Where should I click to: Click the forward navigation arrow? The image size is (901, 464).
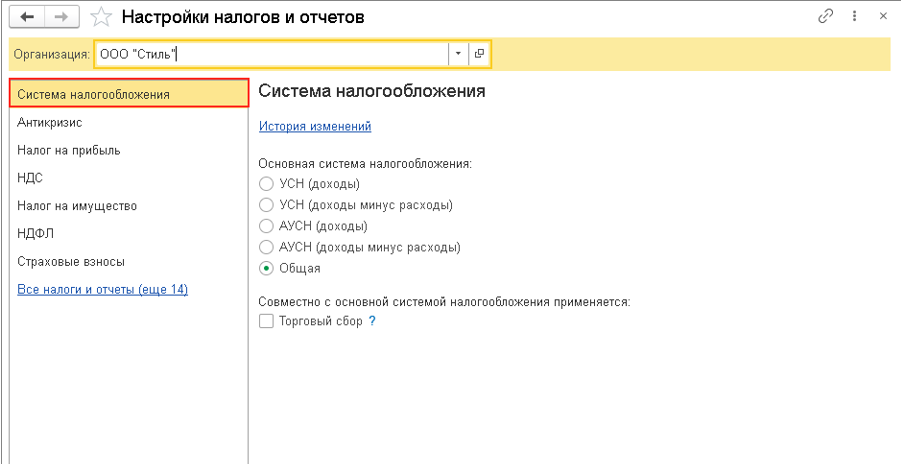[62, 17]
